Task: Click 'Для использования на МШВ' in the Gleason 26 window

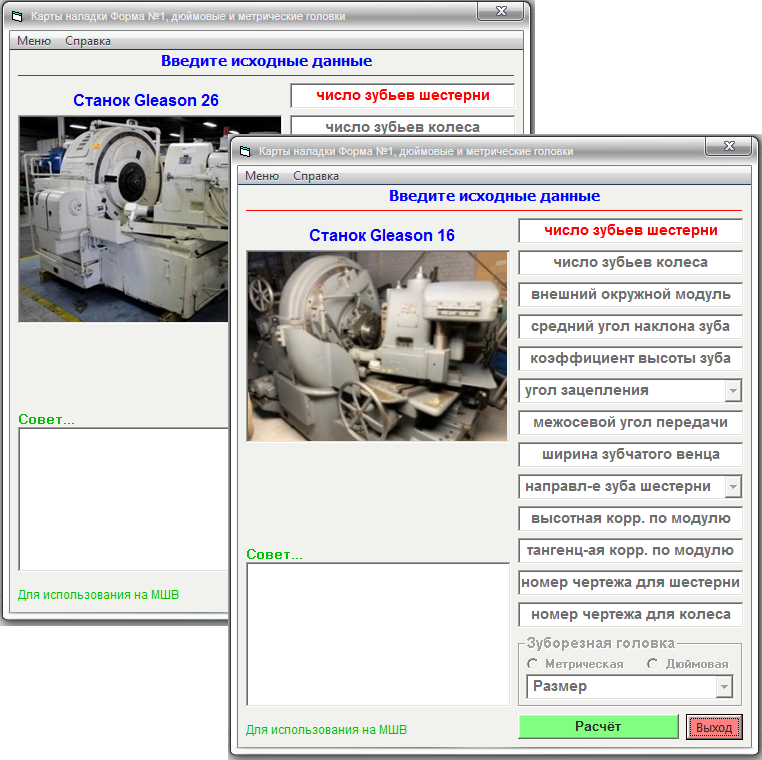Action: tap(98, 594)
